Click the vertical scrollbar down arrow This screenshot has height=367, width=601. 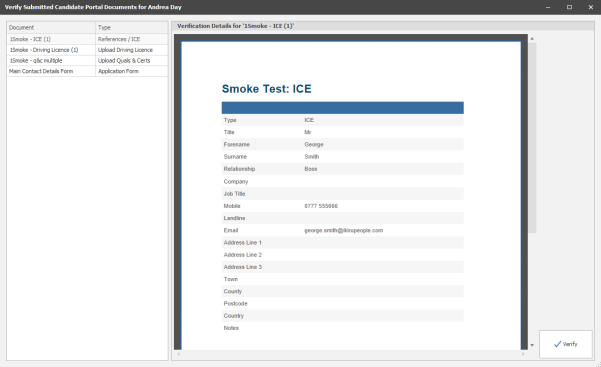(x=532, y=345)
